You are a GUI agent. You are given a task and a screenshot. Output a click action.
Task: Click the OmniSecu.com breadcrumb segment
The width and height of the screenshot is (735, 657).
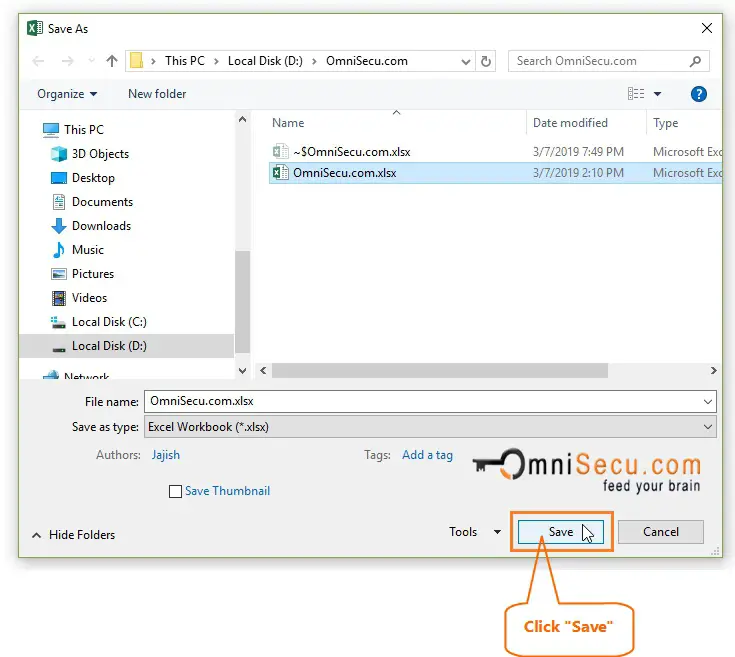pyautogui.click(x=367, y=61)
